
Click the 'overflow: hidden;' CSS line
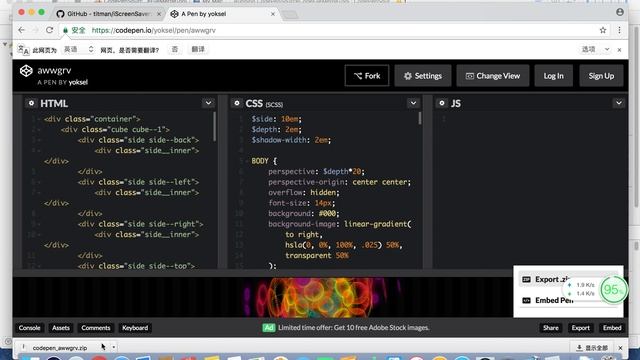(x=304, y=193)
